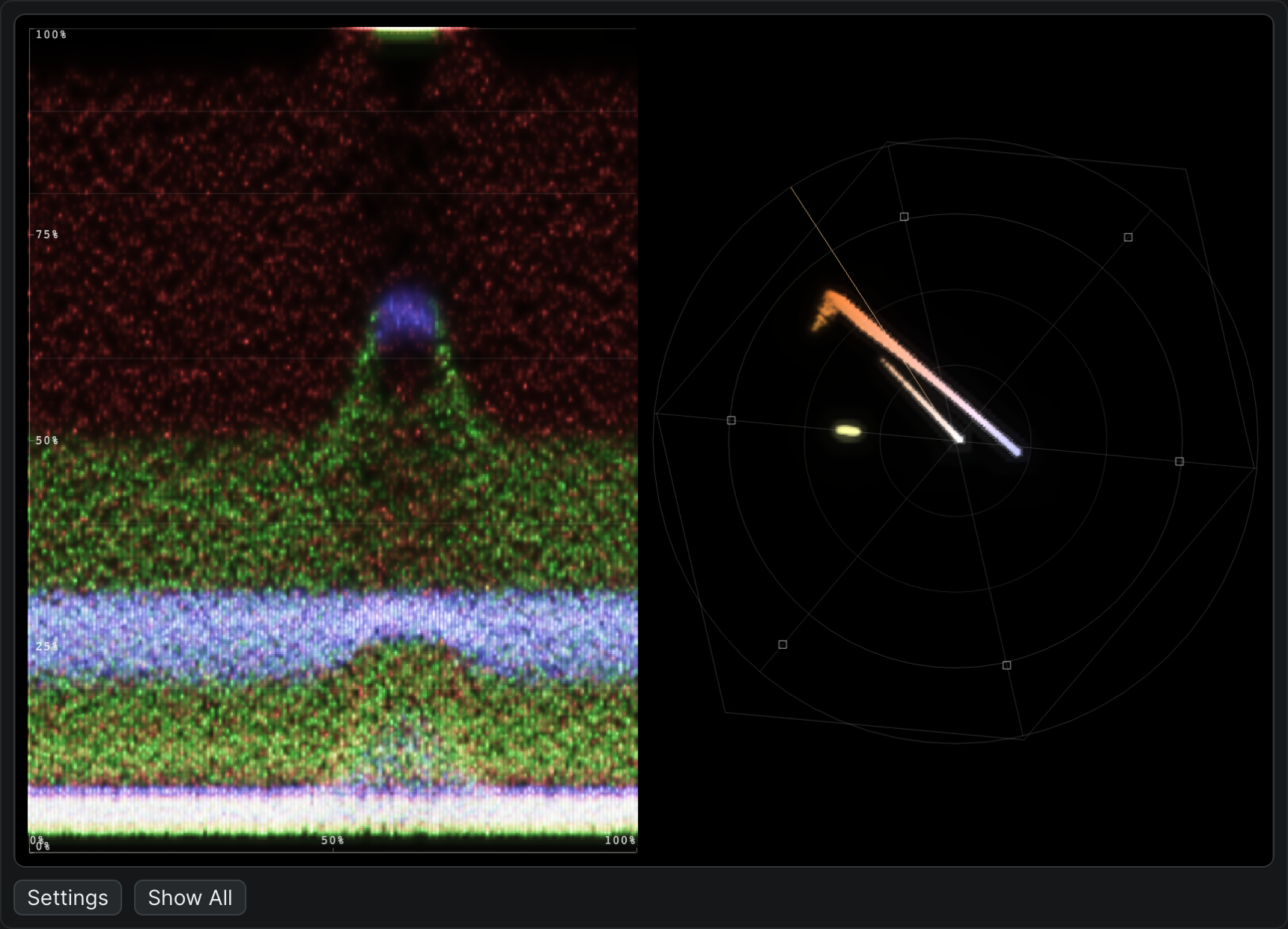1288x929 pixels.
Task: Click the 100% label at top of waveform
Action: (x=51, y=34)
